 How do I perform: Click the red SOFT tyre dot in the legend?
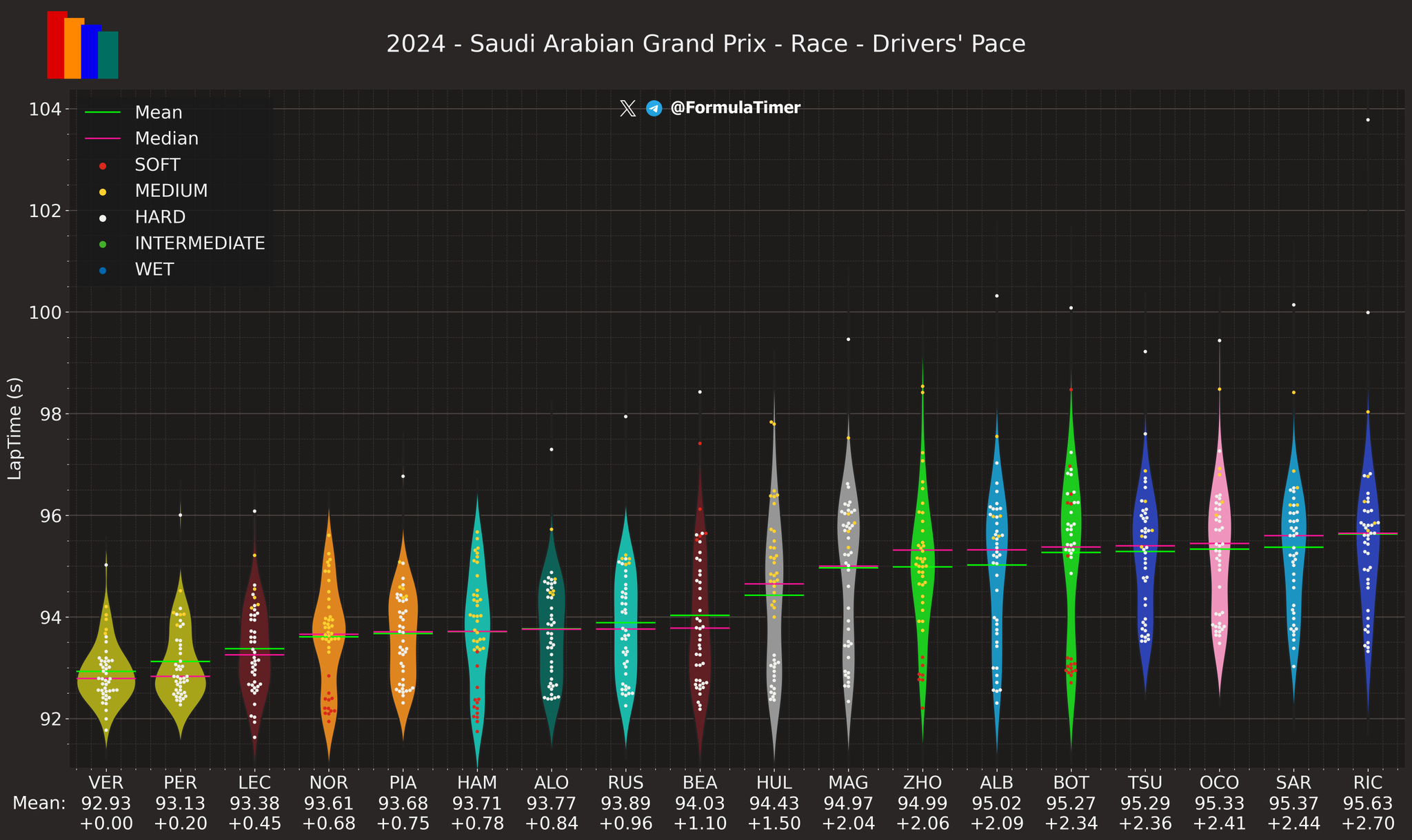tap(103, 165)
